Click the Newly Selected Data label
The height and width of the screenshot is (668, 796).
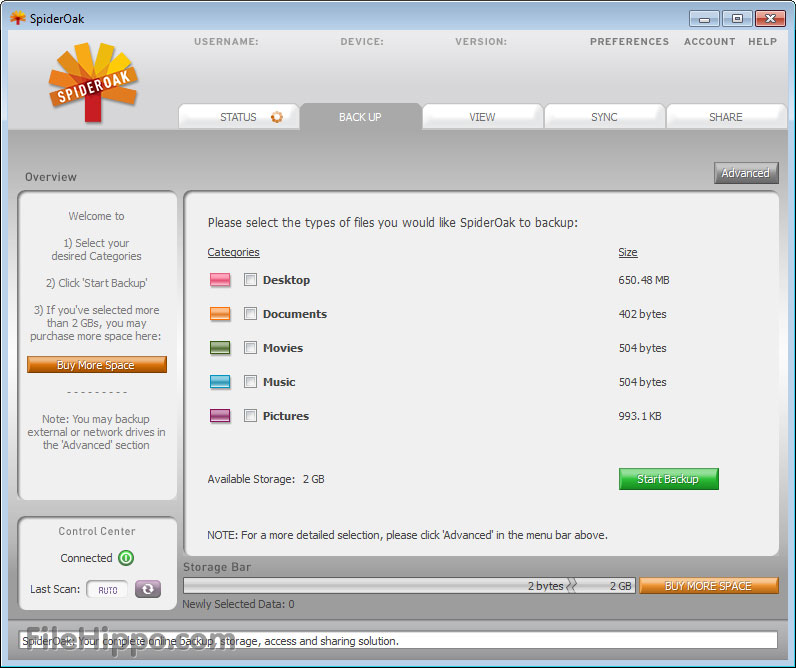click(238, 604)
